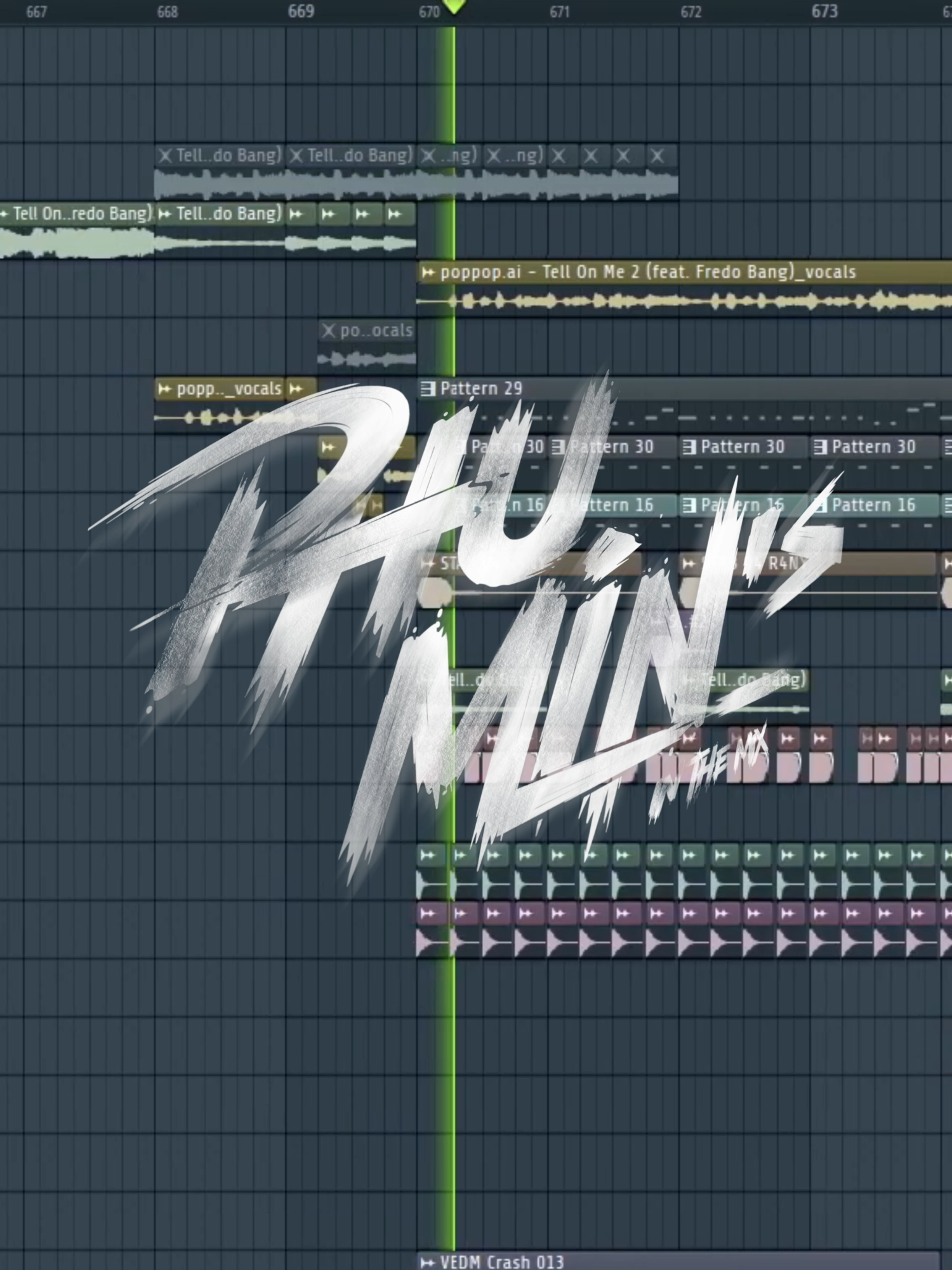Select Pattern 16 clip title at bar 673
Image resolution: width=952 pixels, height=1270 pixels.
pos(874,506)
